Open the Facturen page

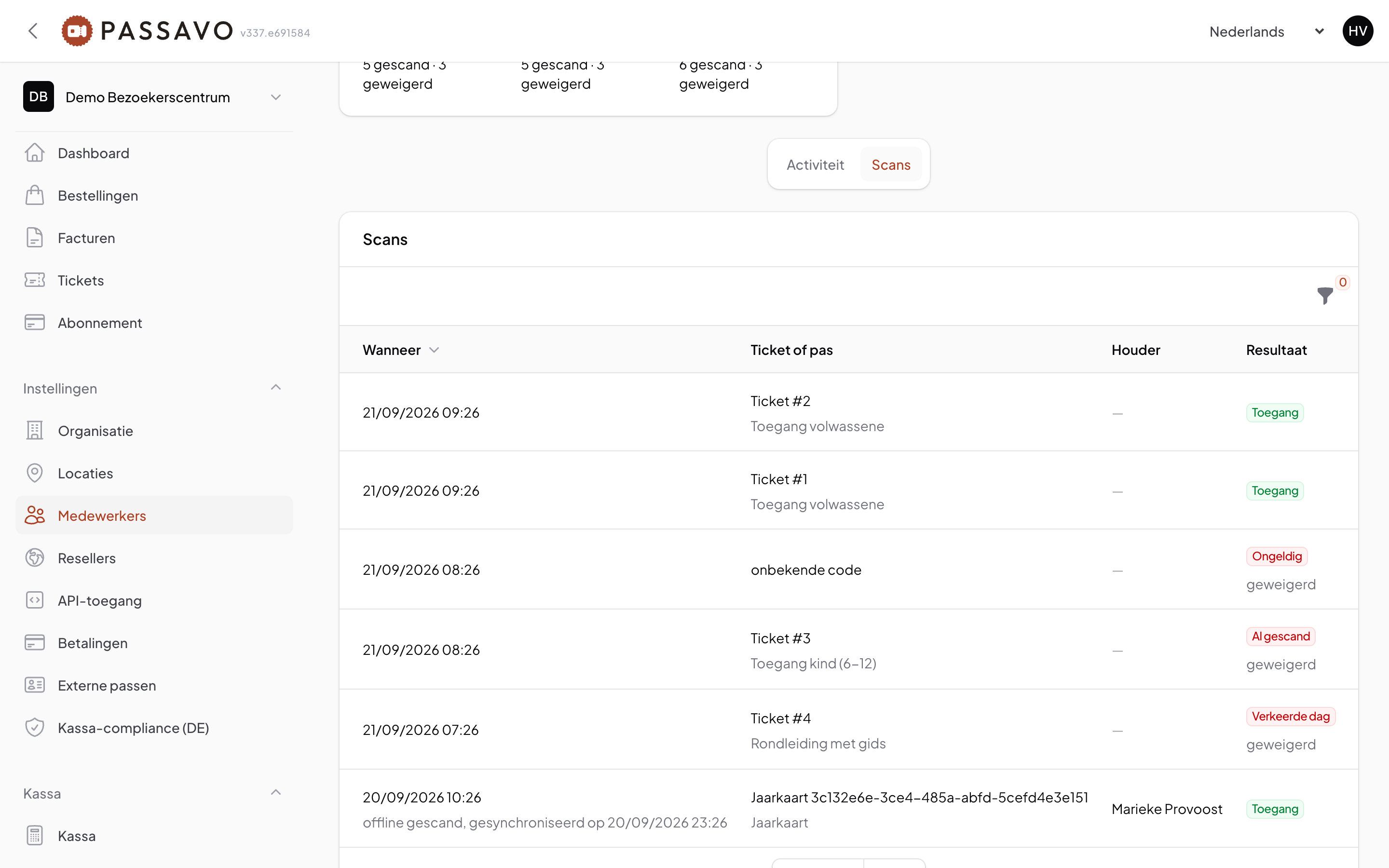click(x=154, y=238)
